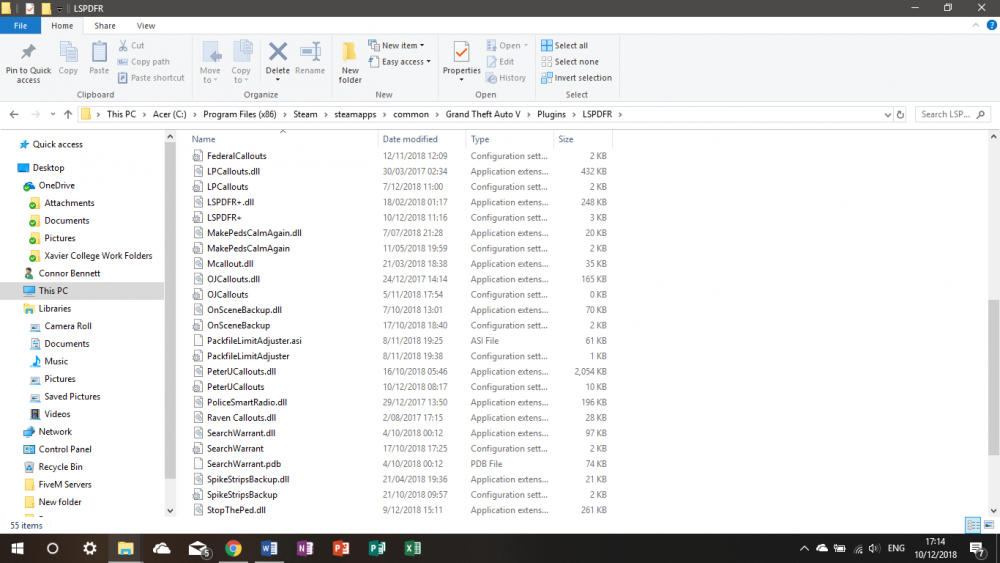The image size is (1000, 563).
Task: Click Search LSPDFR box
Action: (x=953, y=115)
